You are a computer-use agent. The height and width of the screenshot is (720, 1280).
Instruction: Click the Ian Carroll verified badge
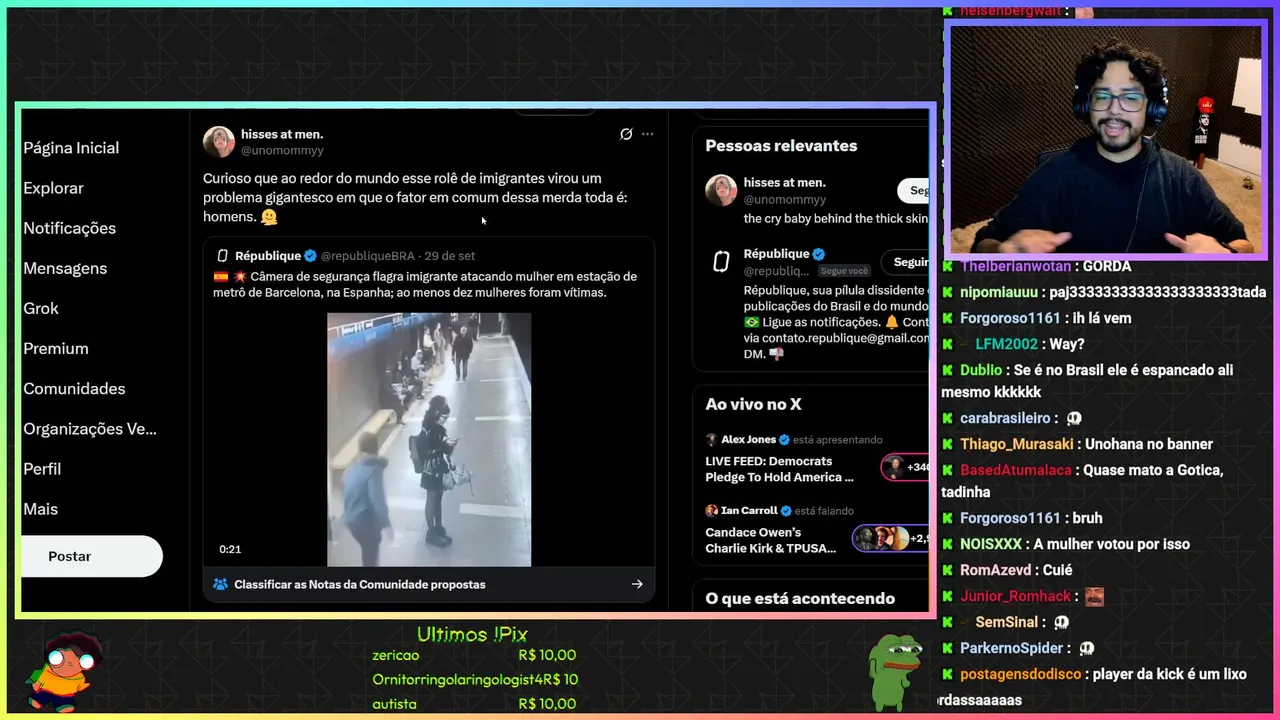pyautogui.click(x=786, y=510)
